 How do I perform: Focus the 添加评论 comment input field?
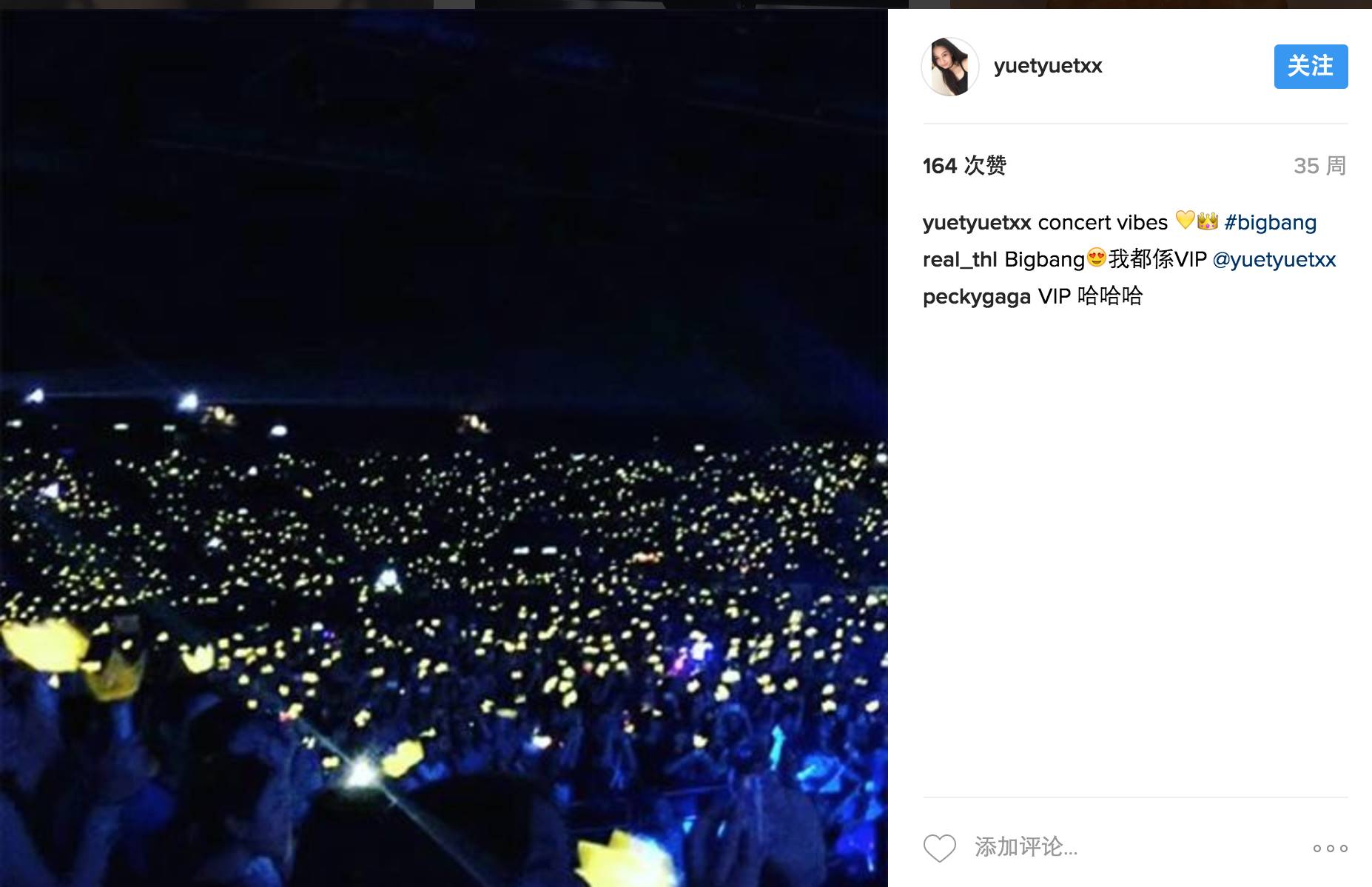pyautogui.click(x=1132, y=847)
